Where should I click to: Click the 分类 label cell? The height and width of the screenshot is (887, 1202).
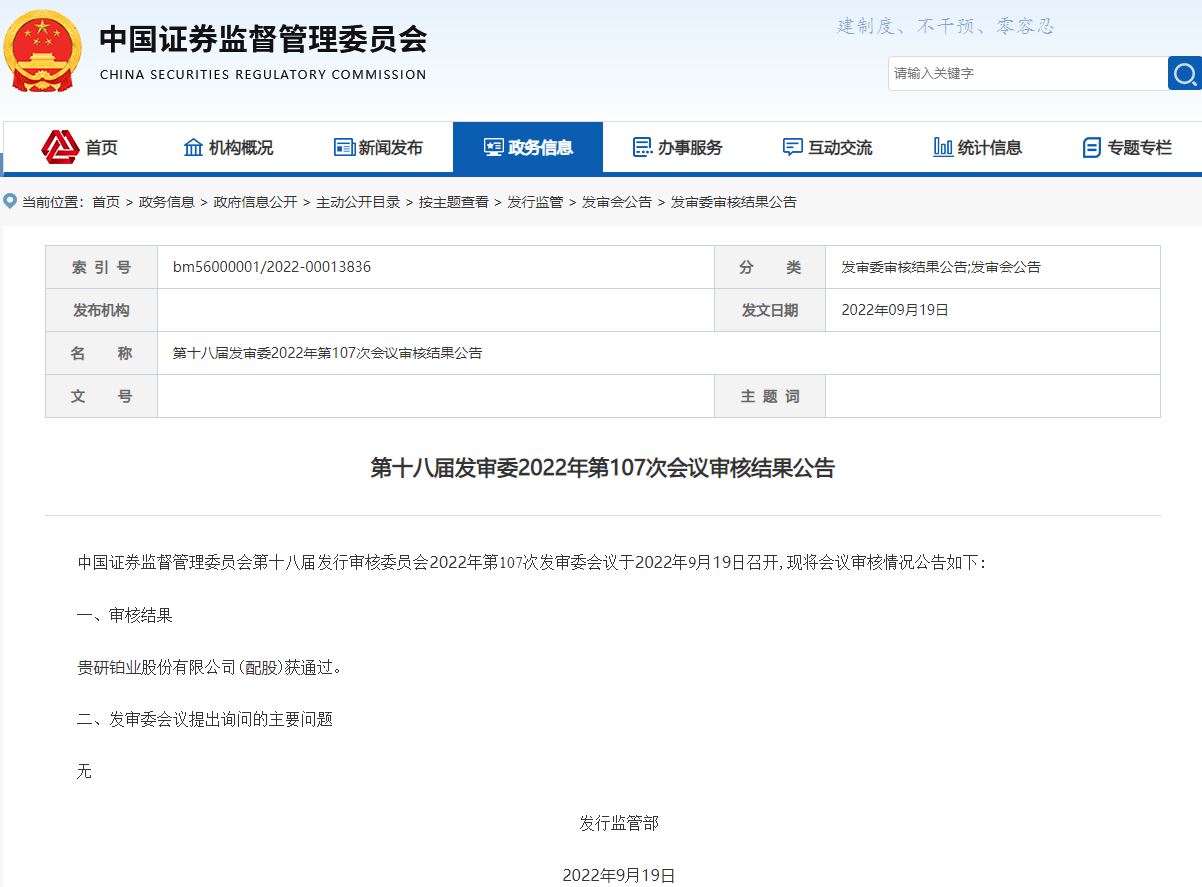(x=770, y=267)
